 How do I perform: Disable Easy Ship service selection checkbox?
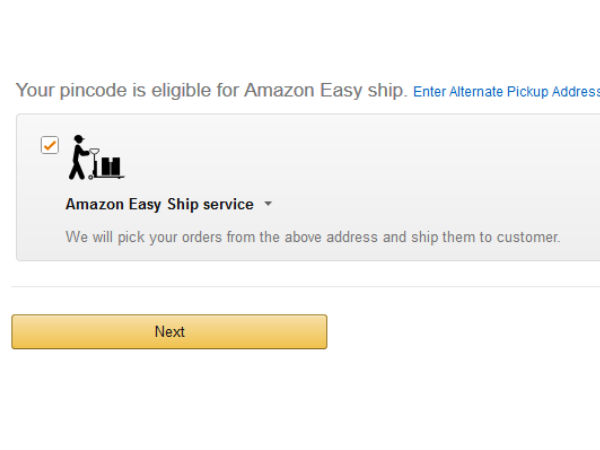click(49, 146)
